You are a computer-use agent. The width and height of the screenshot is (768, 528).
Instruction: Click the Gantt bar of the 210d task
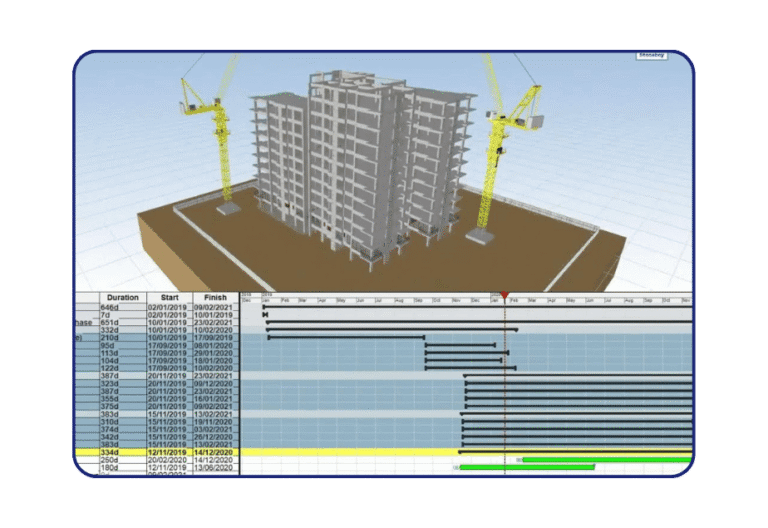click(x=346, y=337)
